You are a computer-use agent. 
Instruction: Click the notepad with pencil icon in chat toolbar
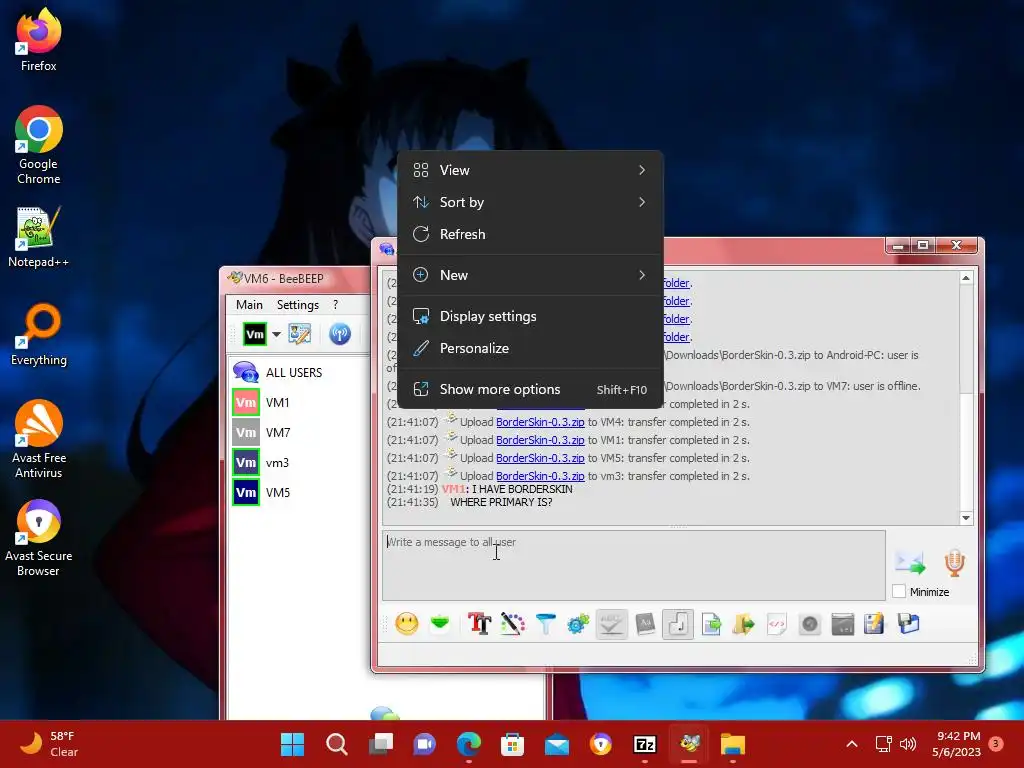(x=874, y=624)
